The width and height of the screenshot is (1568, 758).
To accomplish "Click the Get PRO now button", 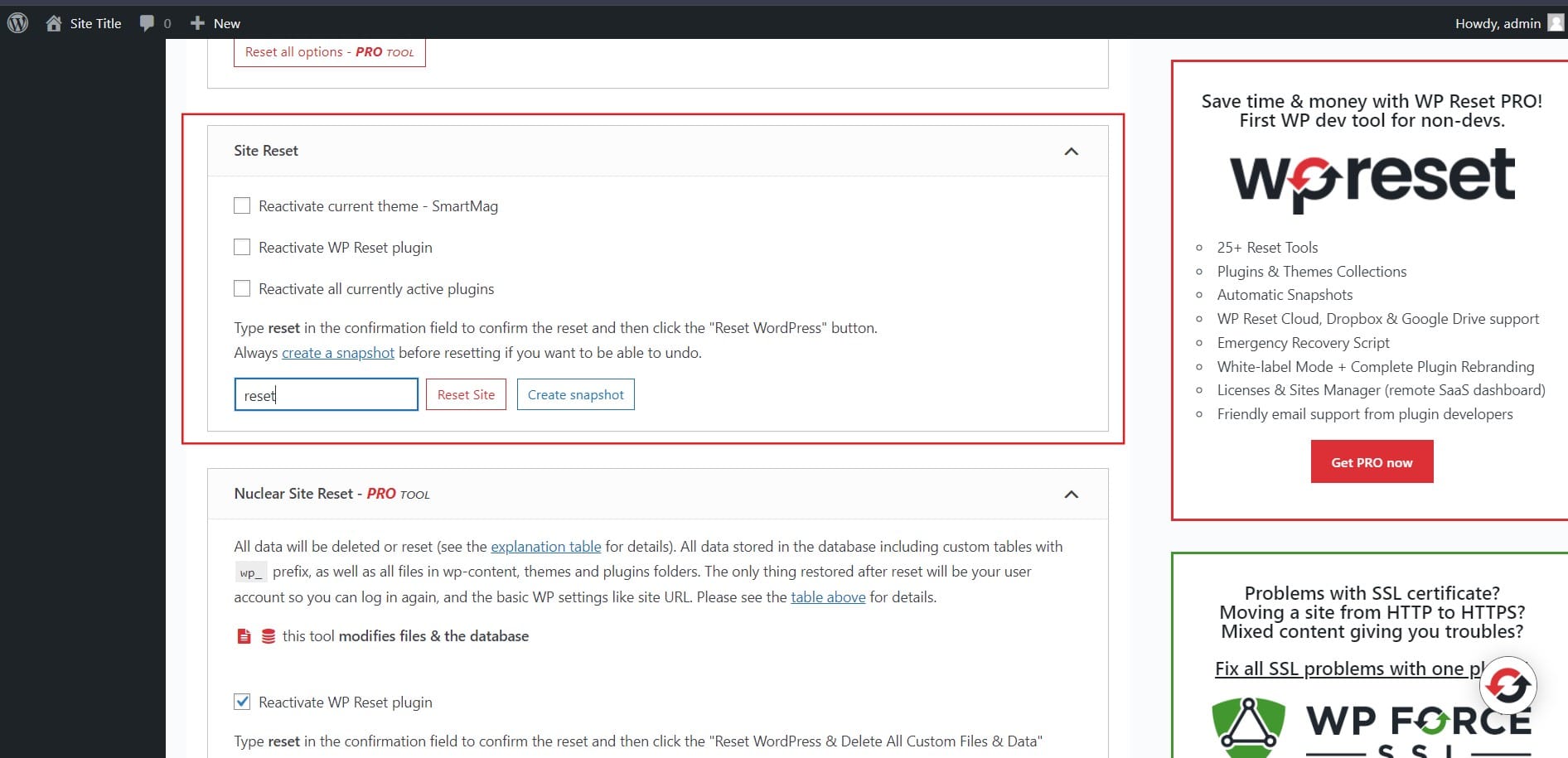I will click(x=1372, y=462).
